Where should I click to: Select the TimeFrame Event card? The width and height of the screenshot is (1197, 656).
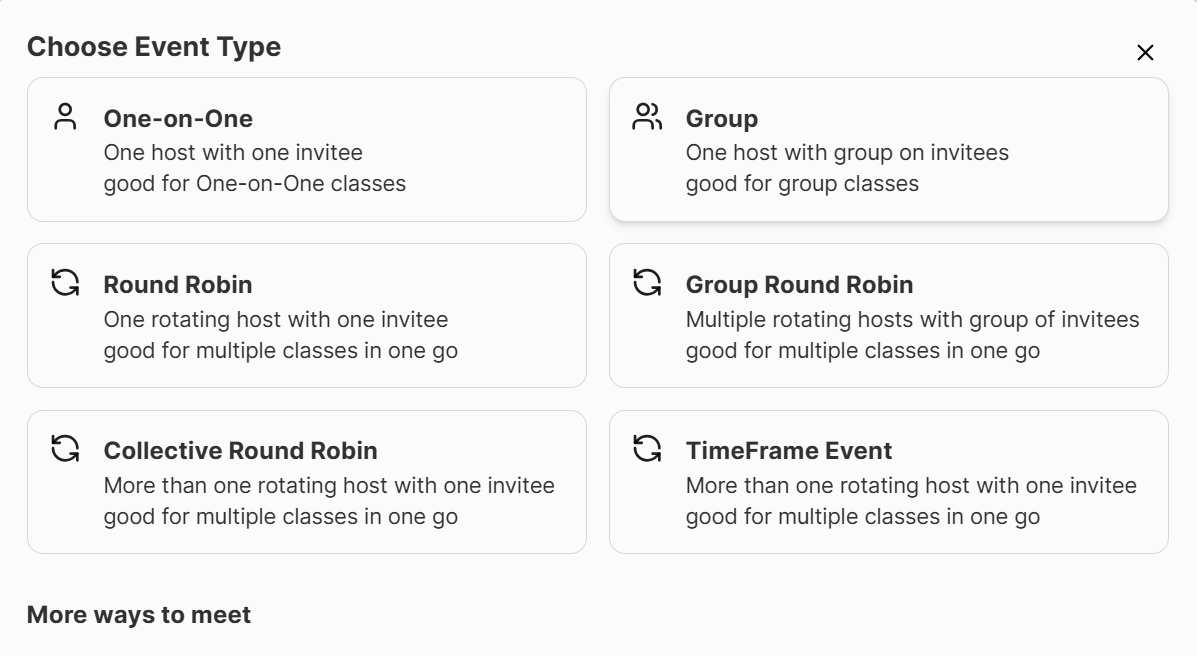click(x=889, y=481)
